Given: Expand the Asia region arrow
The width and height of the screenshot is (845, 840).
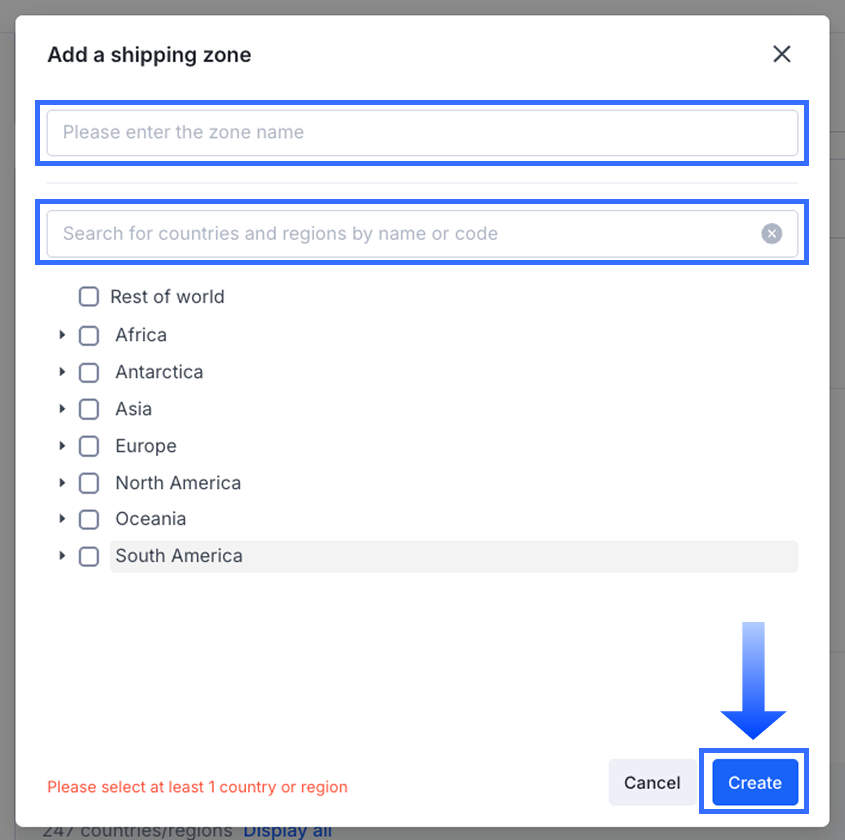Looking at the screenshot, I should pyautogui.click(x=62, y=409).
